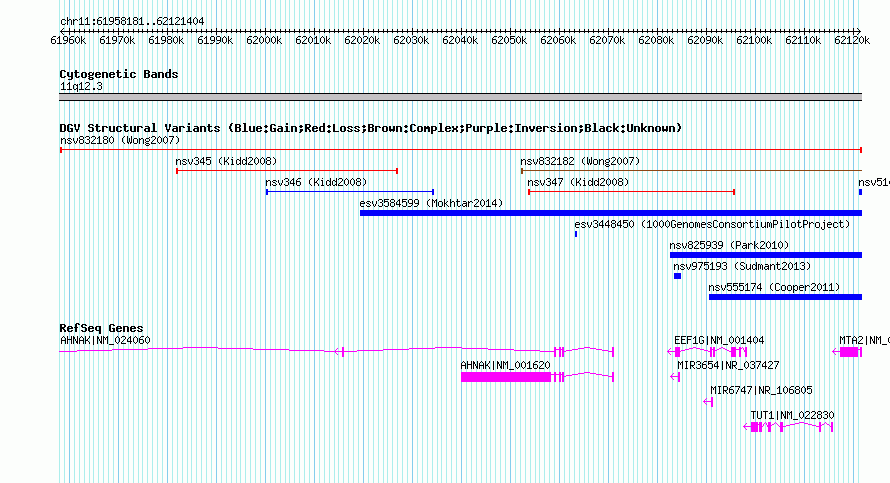Screen dimensions: 890x483
Task: Select the blue nsv825939 gain bar
Action: pos(766,255)
